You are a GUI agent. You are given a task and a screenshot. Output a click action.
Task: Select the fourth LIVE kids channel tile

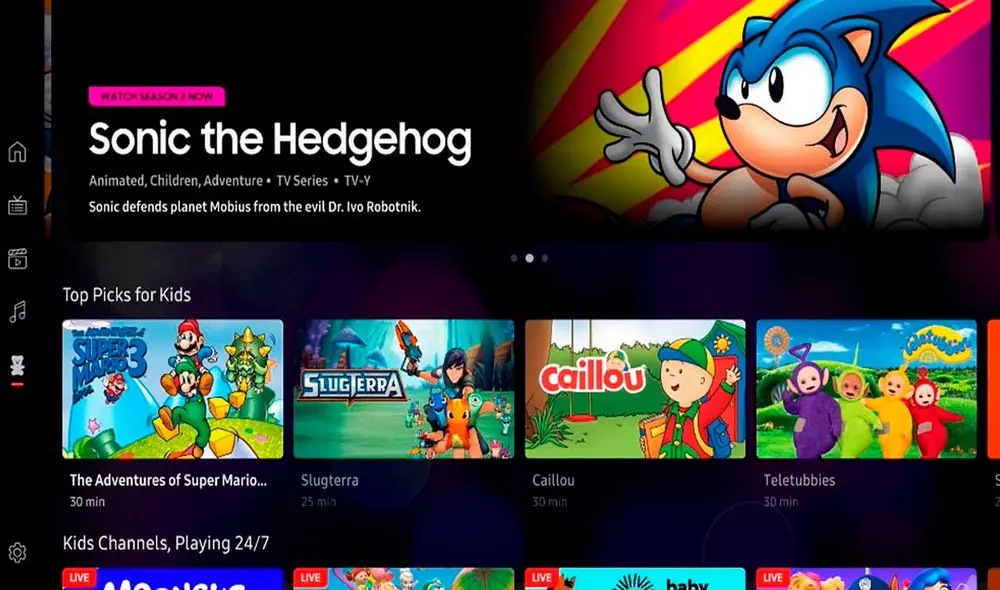(x=866, y=579)
